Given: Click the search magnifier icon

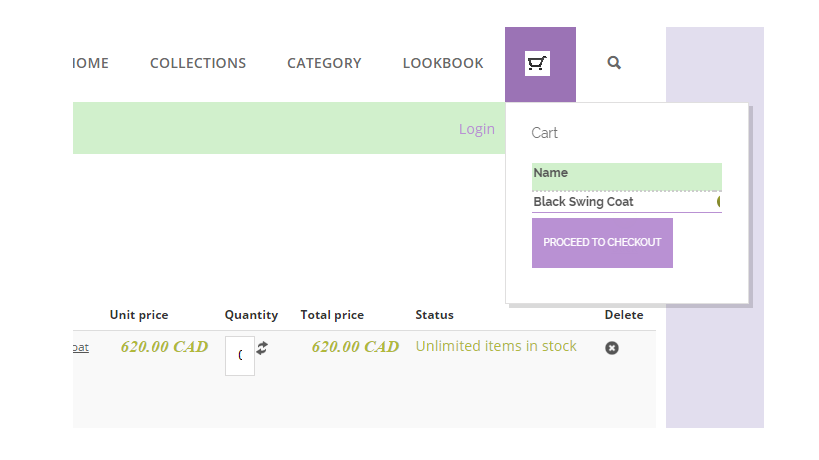Looking at the screenshot, I should click(614, 63).
